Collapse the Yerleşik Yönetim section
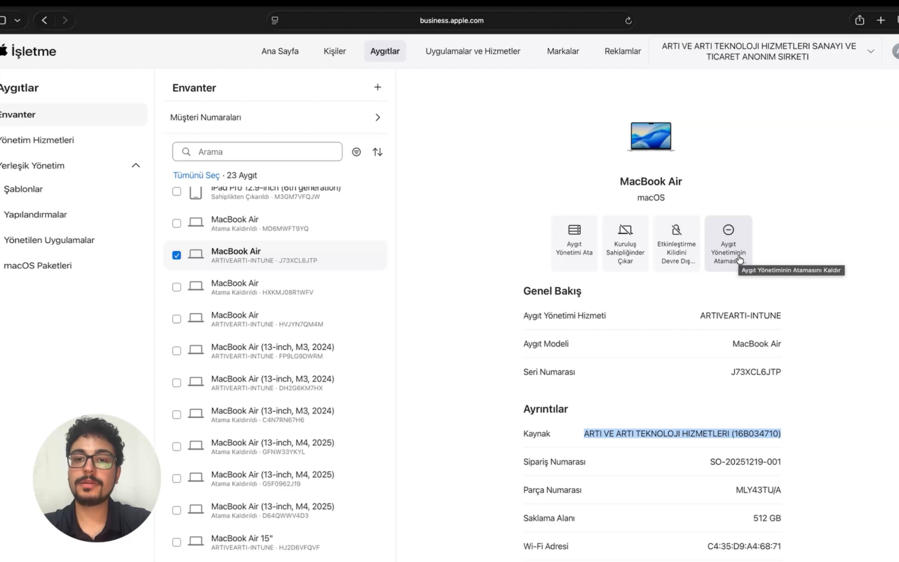The height and width of the screenshot is (562, 899). (x=136, y=165)
